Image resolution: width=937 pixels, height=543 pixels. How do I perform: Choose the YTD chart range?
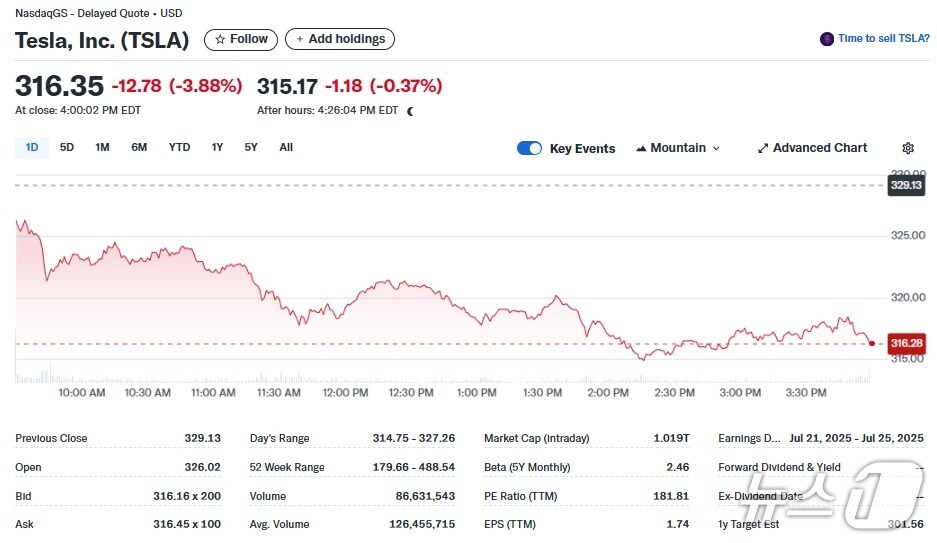(179, 148)
